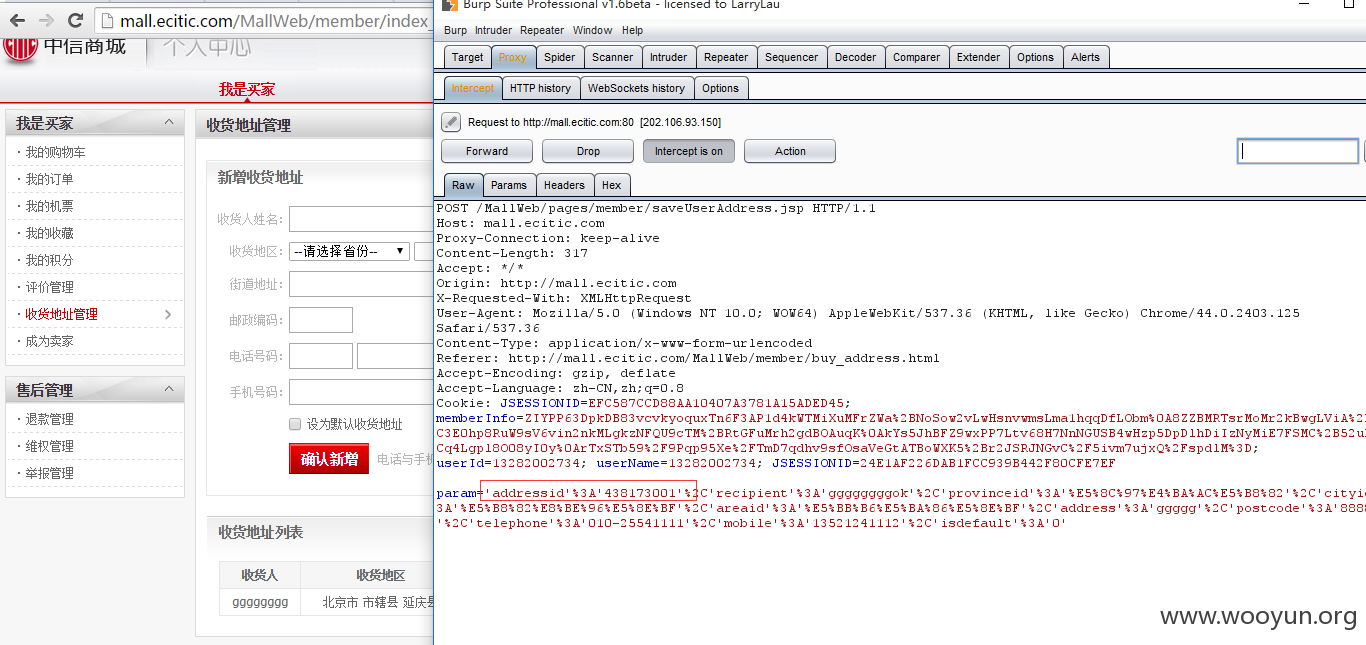Switch to the Spider tab

click(x=560, y=57)
